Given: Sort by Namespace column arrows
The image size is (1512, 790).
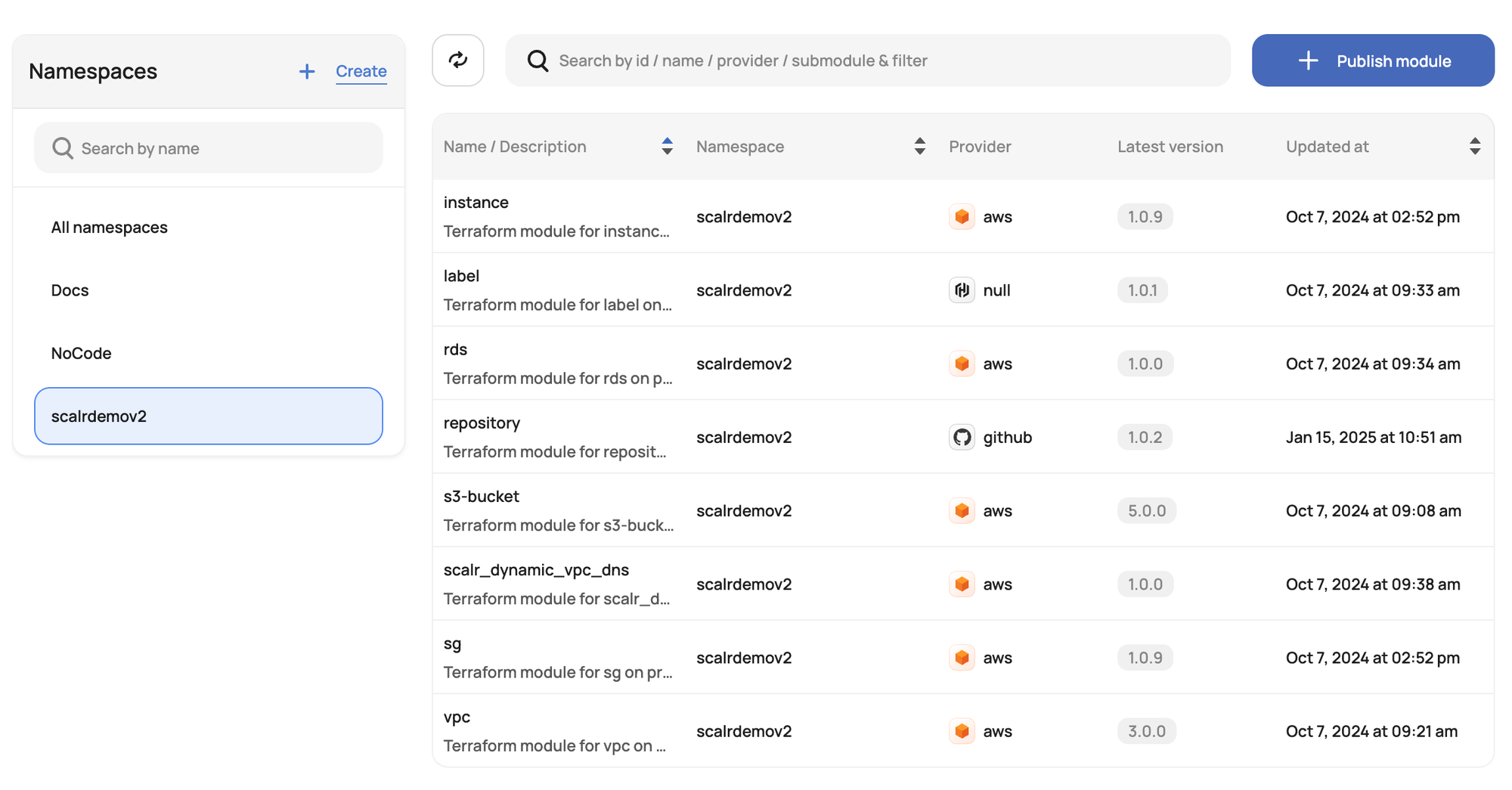Looking at the screenshot, I should [x=919, y=146].
